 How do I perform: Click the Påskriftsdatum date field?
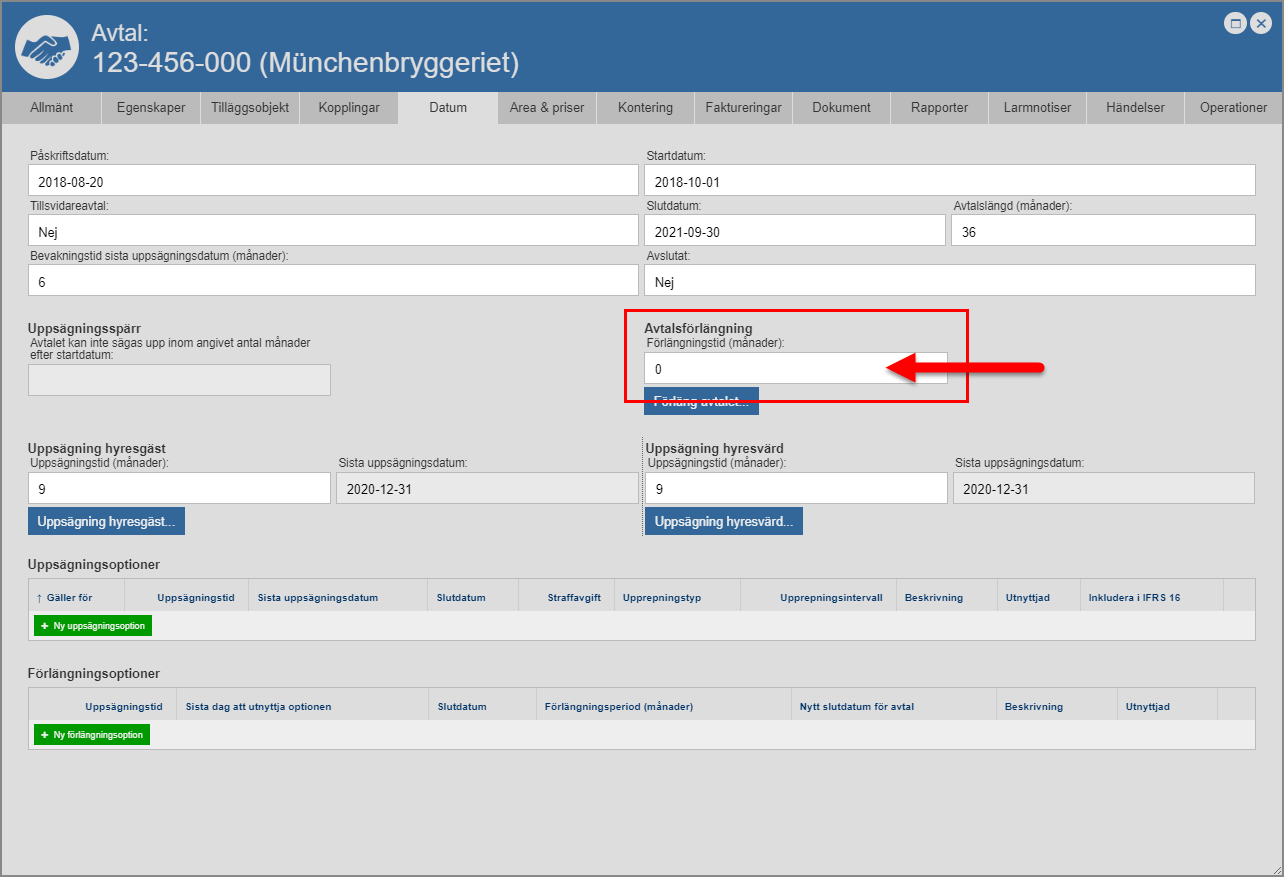[333, 181]
